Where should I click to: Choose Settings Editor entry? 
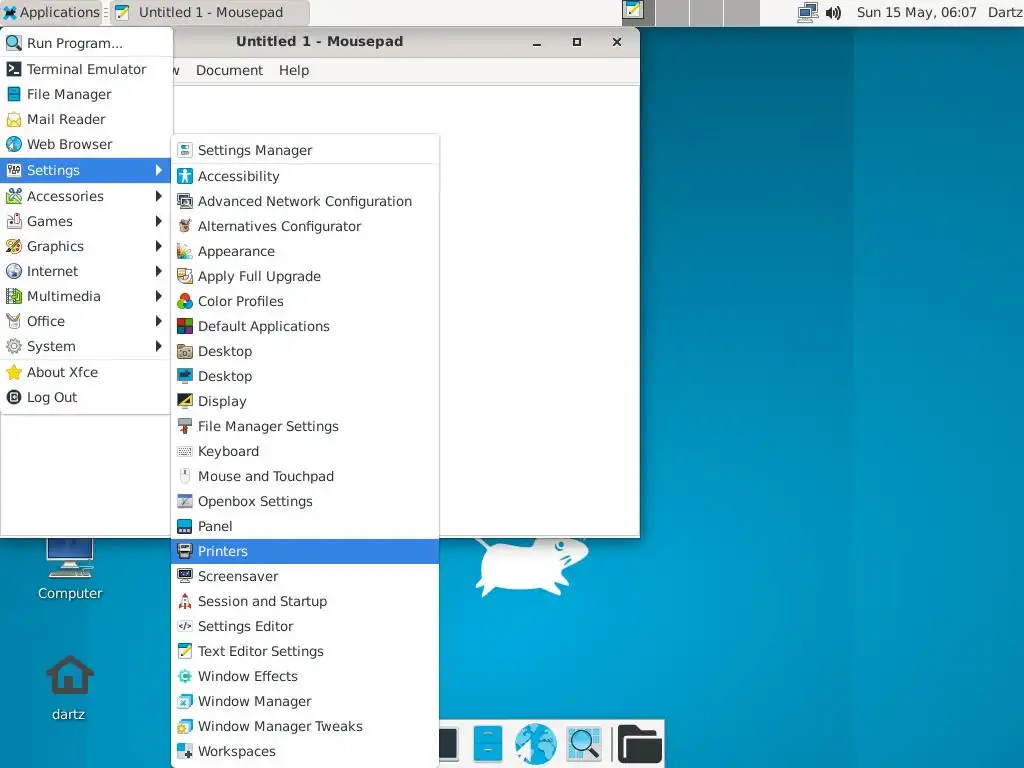pyautogui.click(x=305, y=626)
